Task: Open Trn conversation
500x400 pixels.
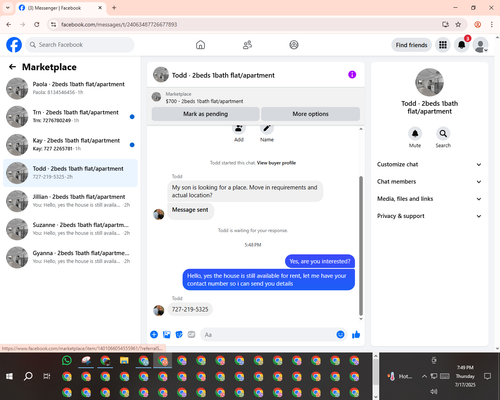Action: (70, 117)
